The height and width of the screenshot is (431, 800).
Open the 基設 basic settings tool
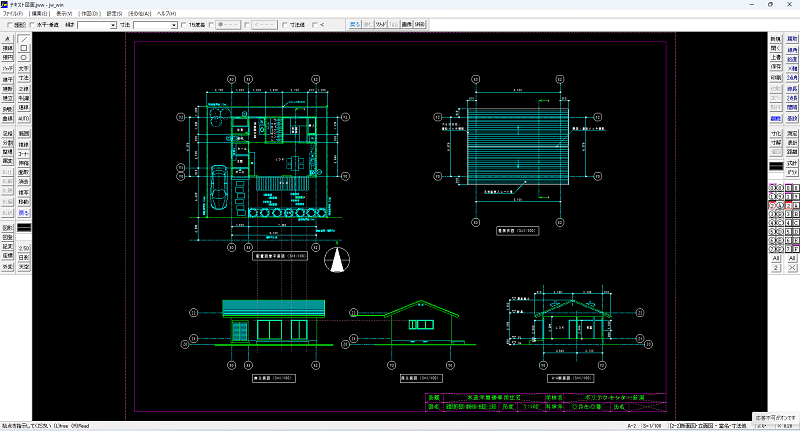coord(792,118)
